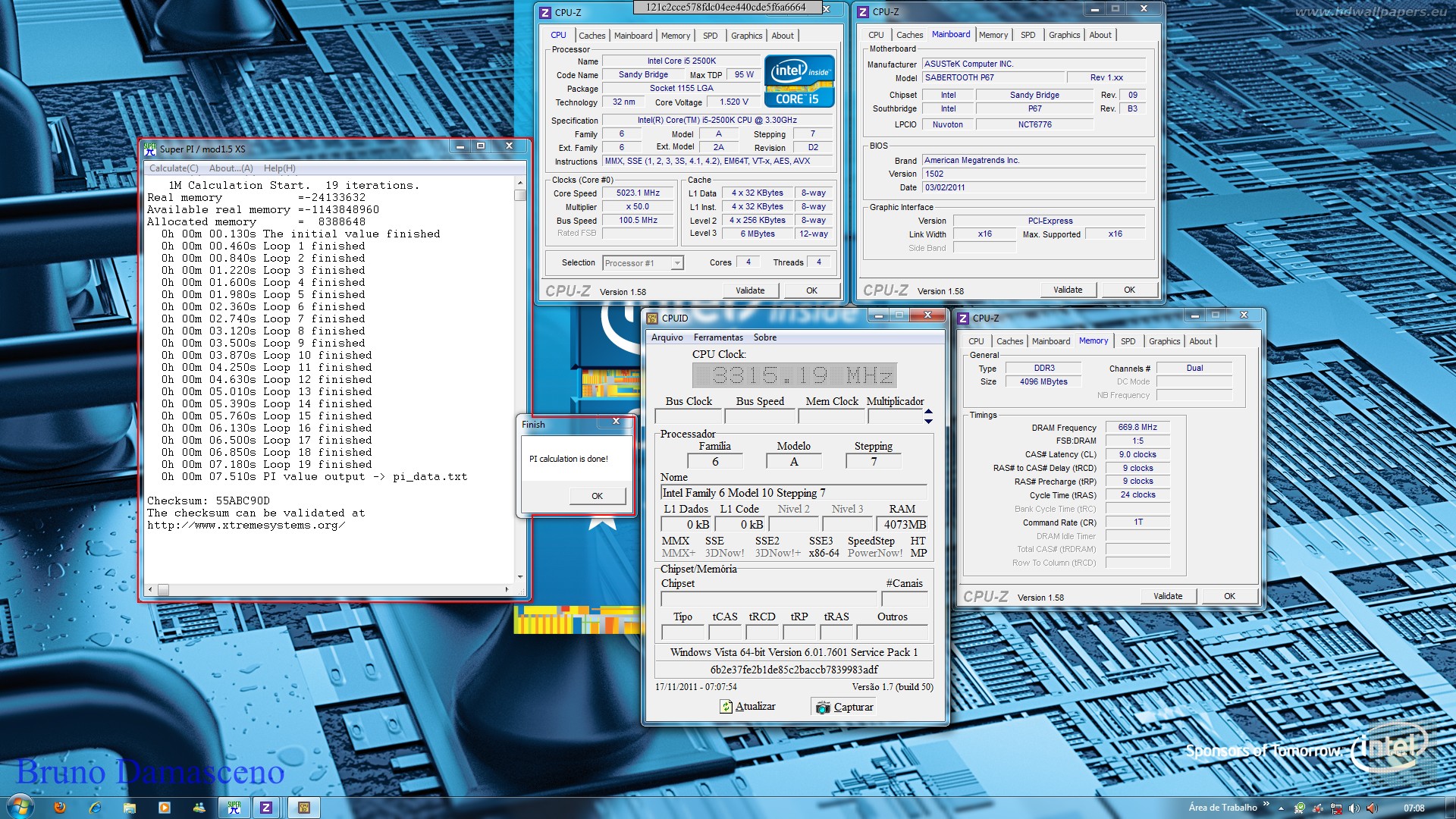1456x819 pixels.
Task: Switch to CPU-Z taskbar button
Action: [x=266, y=808]
